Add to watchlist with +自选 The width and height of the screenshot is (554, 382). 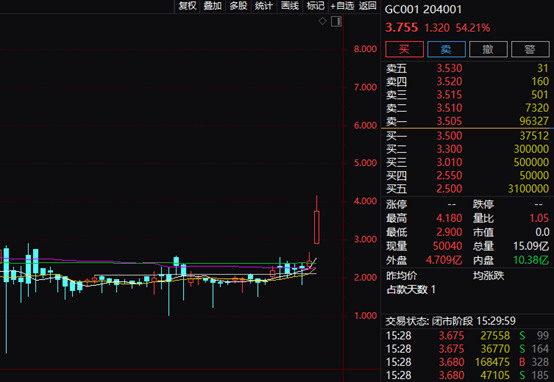[x=342, y=6]
